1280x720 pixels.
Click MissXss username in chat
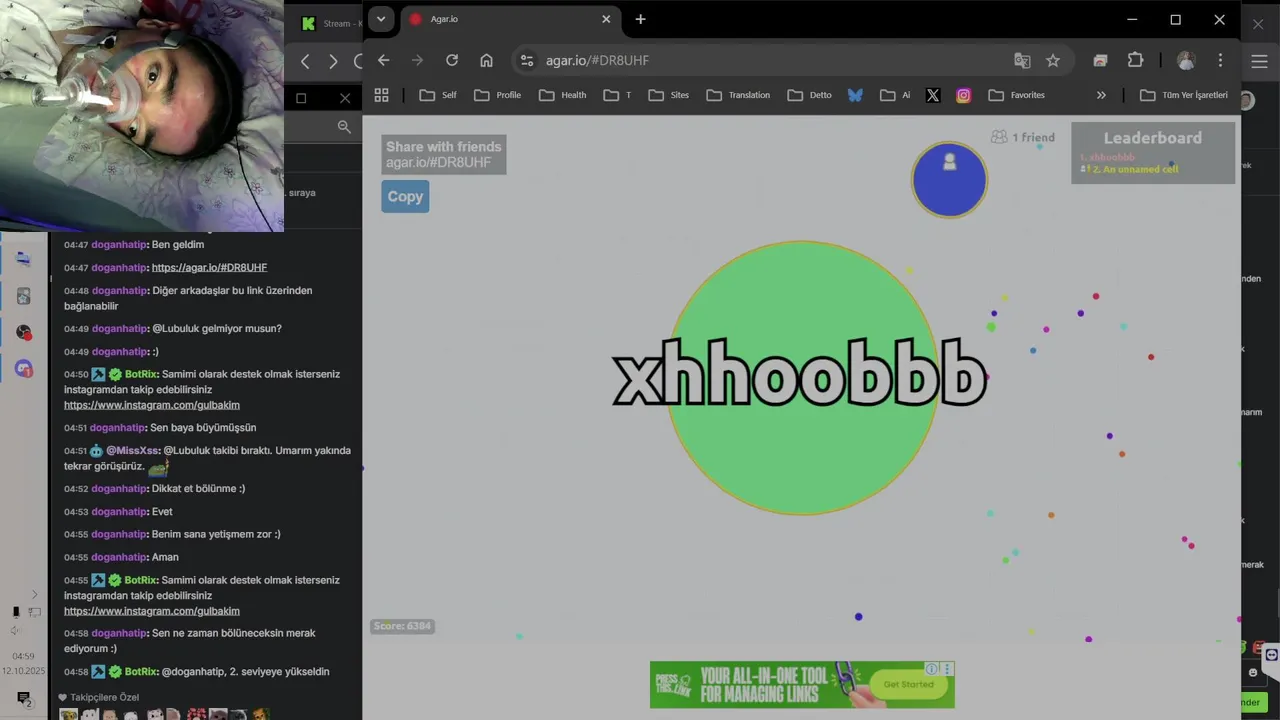point(133,451)
